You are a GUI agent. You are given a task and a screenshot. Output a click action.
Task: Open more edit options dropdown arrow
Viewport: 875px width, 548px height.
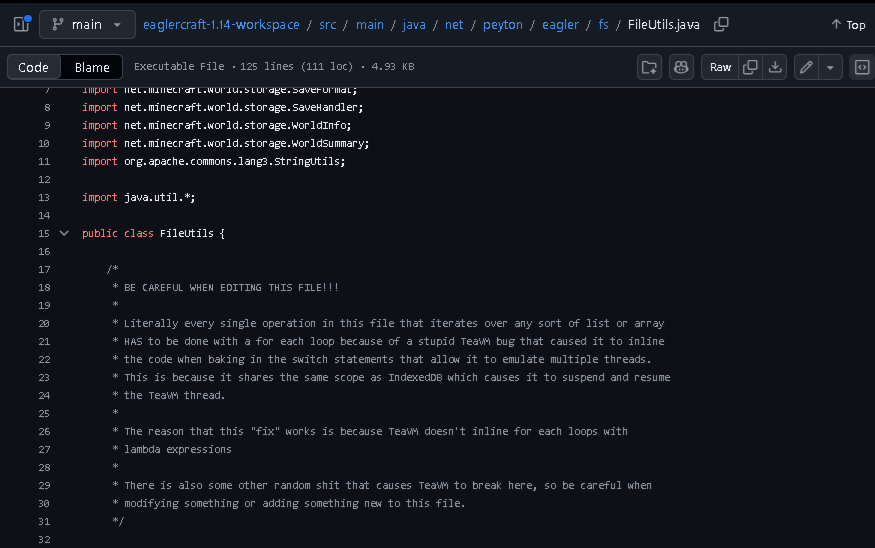pyautogui.click(x=830, y=68)
